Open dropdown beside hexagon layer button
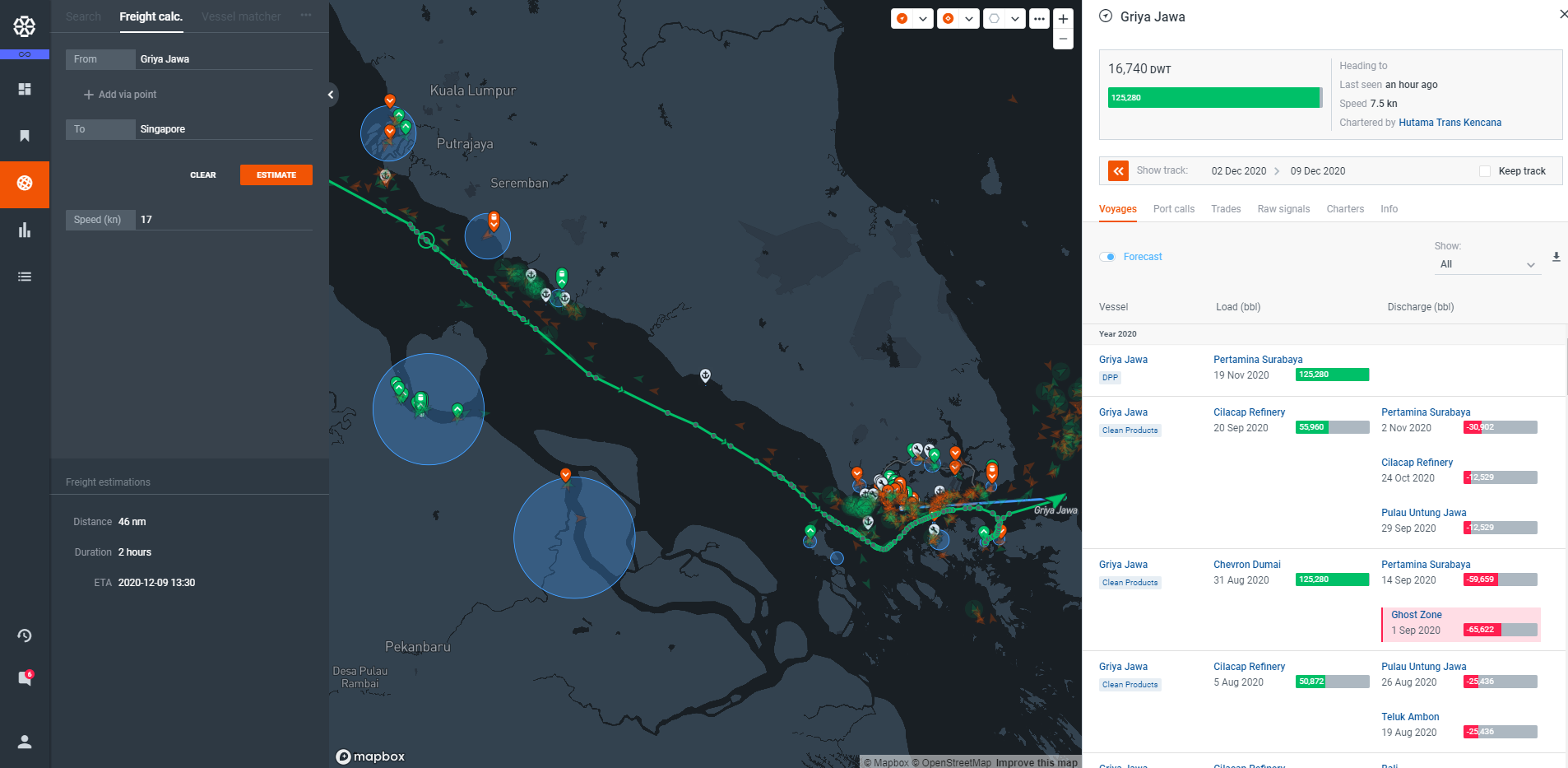 click(1015, 18)
